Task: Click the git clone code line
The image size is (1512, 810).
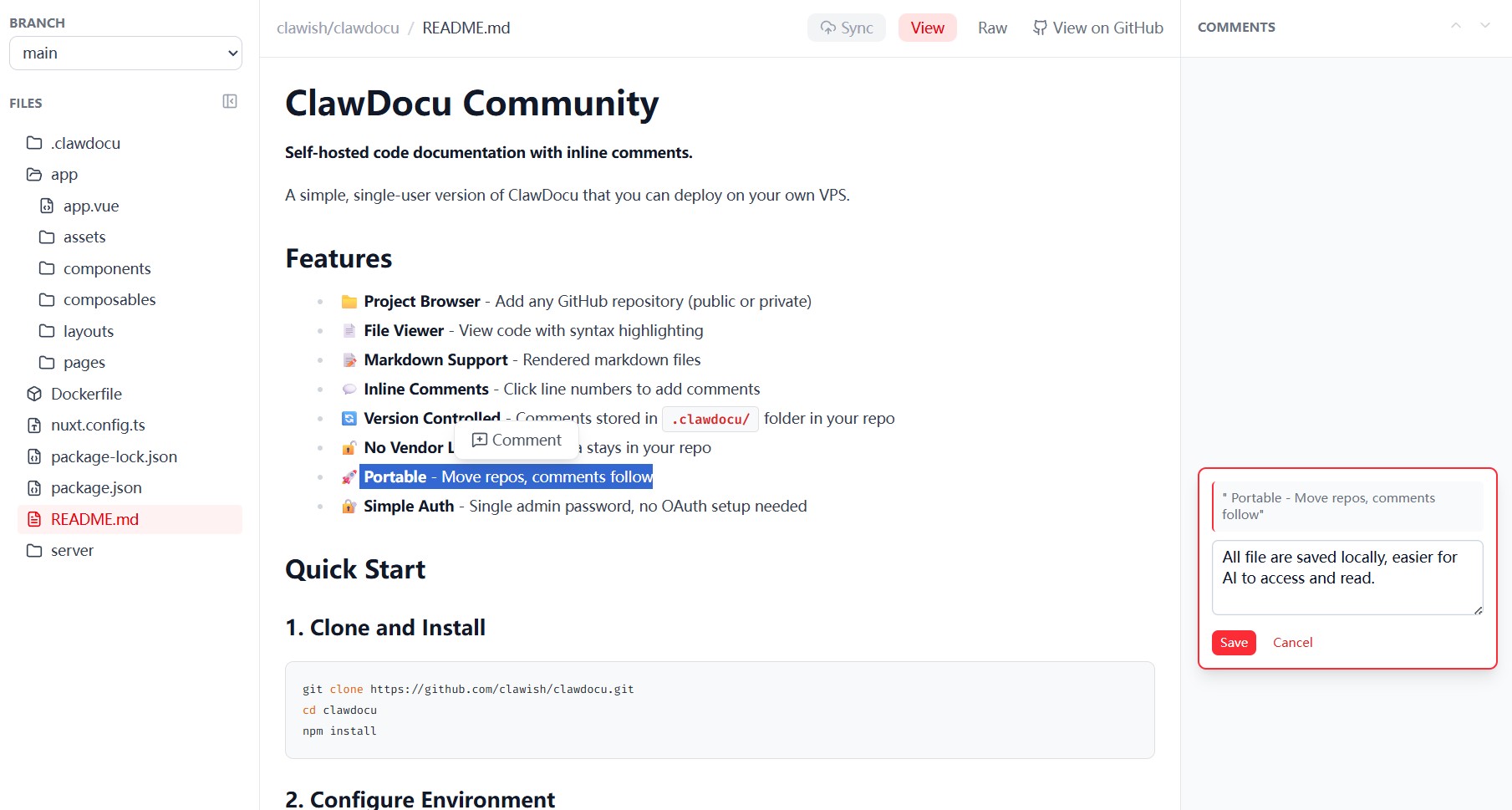Action: (x=468, y=690)
